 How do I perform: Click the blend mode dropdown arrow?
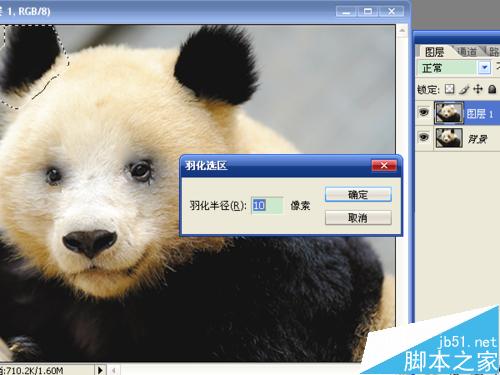coord(484,68)
